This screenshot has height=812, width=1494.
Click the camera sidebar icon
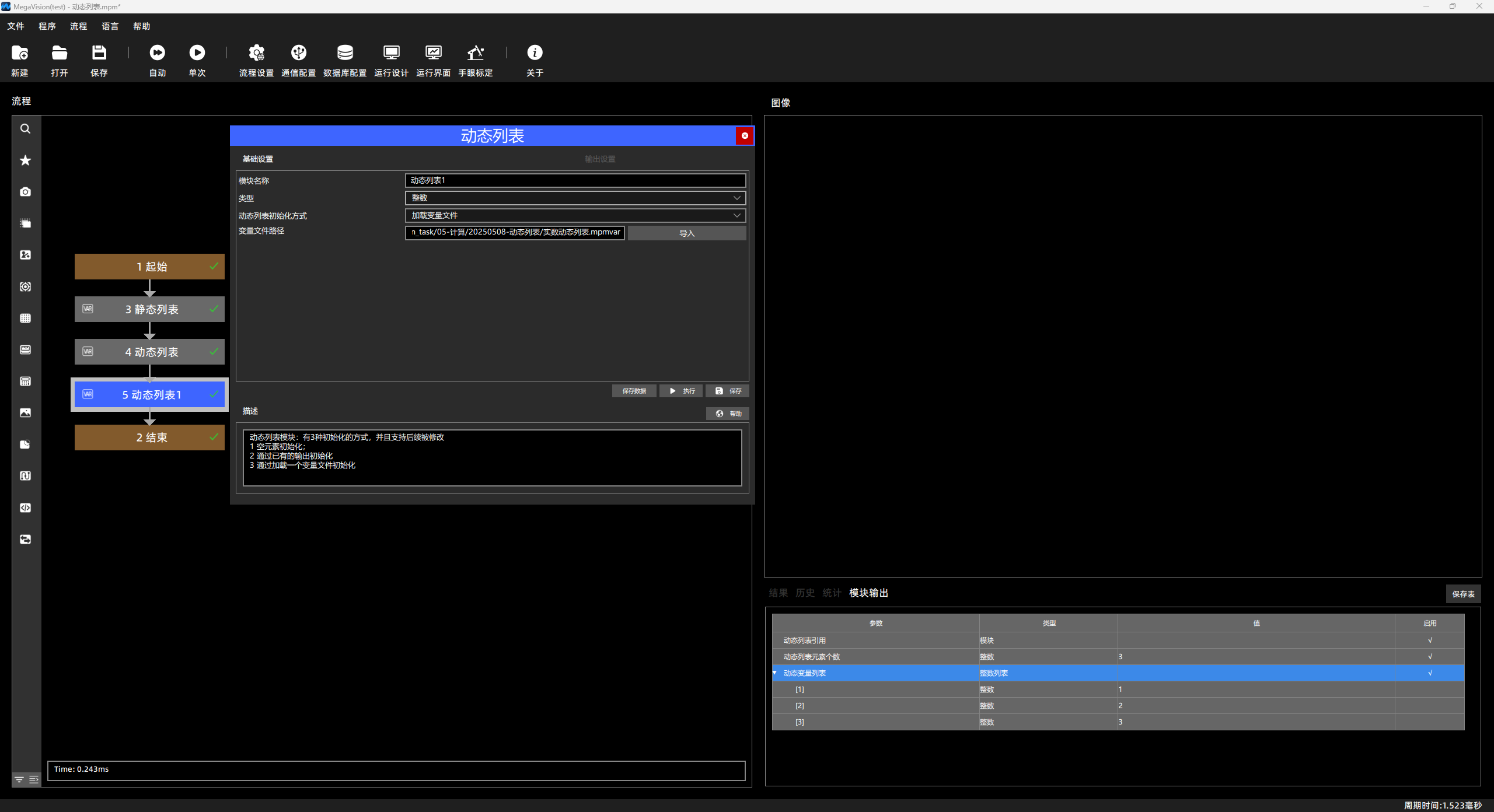click(26, 192)
